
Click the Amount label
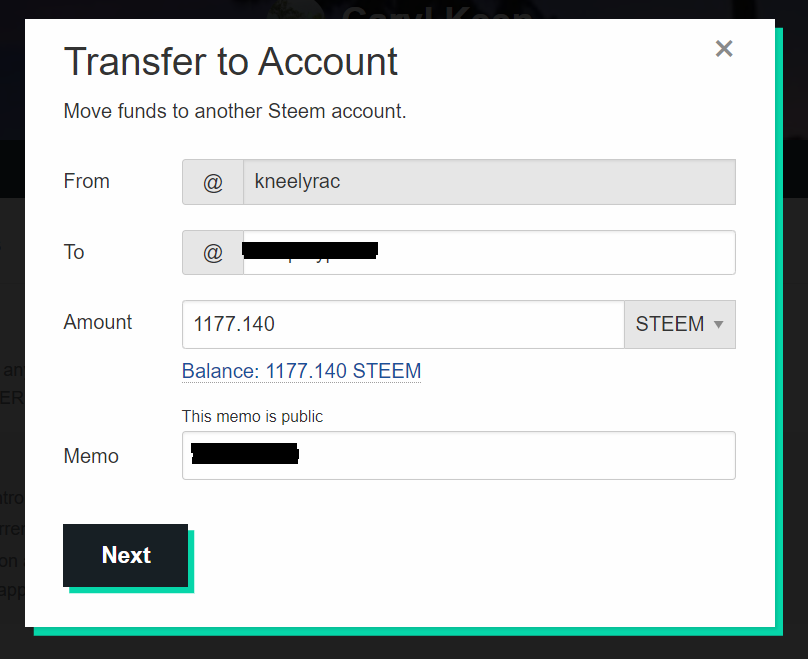[x=97, y=322]
